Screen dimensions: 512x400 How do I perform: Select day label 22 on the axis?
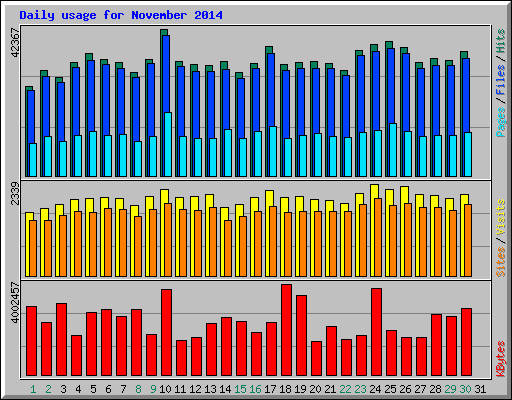click(345, 389)
